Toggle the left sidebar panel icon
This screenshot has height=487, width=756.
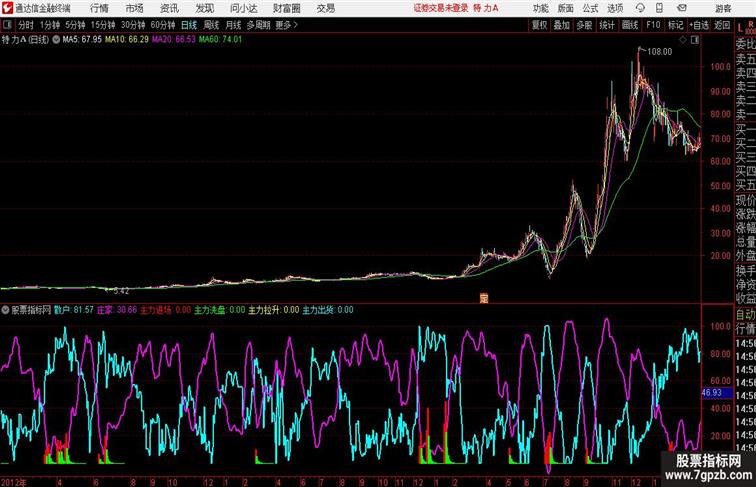tap(7, 25)
